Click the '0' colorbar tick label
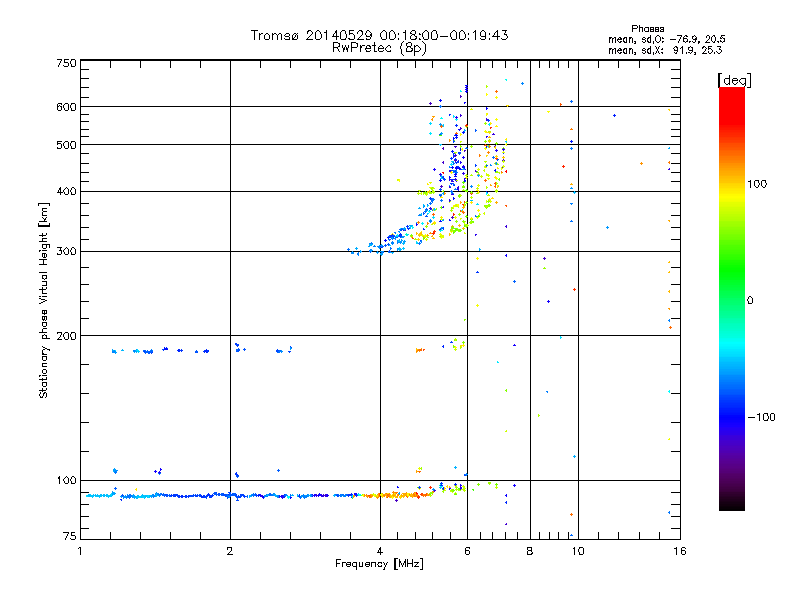Viewport: 800px width, 600px height. (x=750, y=301)
